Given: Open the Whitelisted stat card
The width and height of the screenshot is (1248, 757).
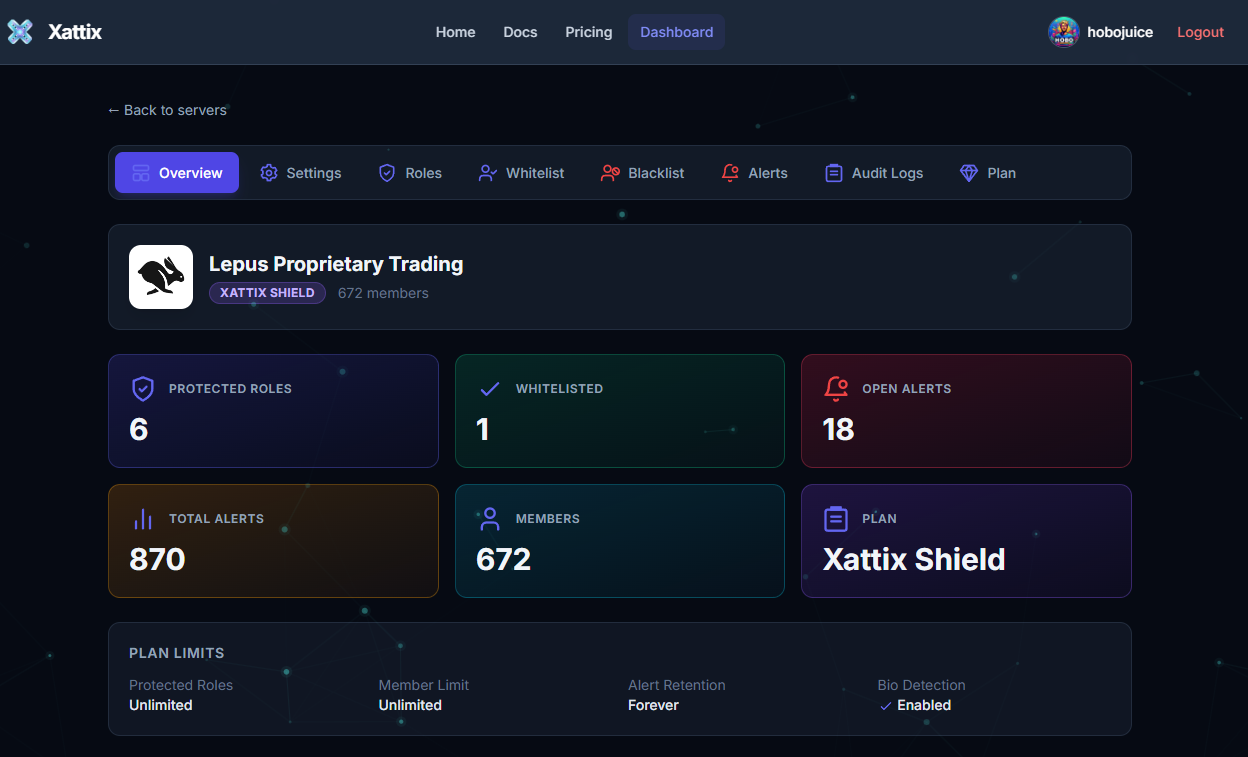Looking at the screenshot, I should 620,411.
